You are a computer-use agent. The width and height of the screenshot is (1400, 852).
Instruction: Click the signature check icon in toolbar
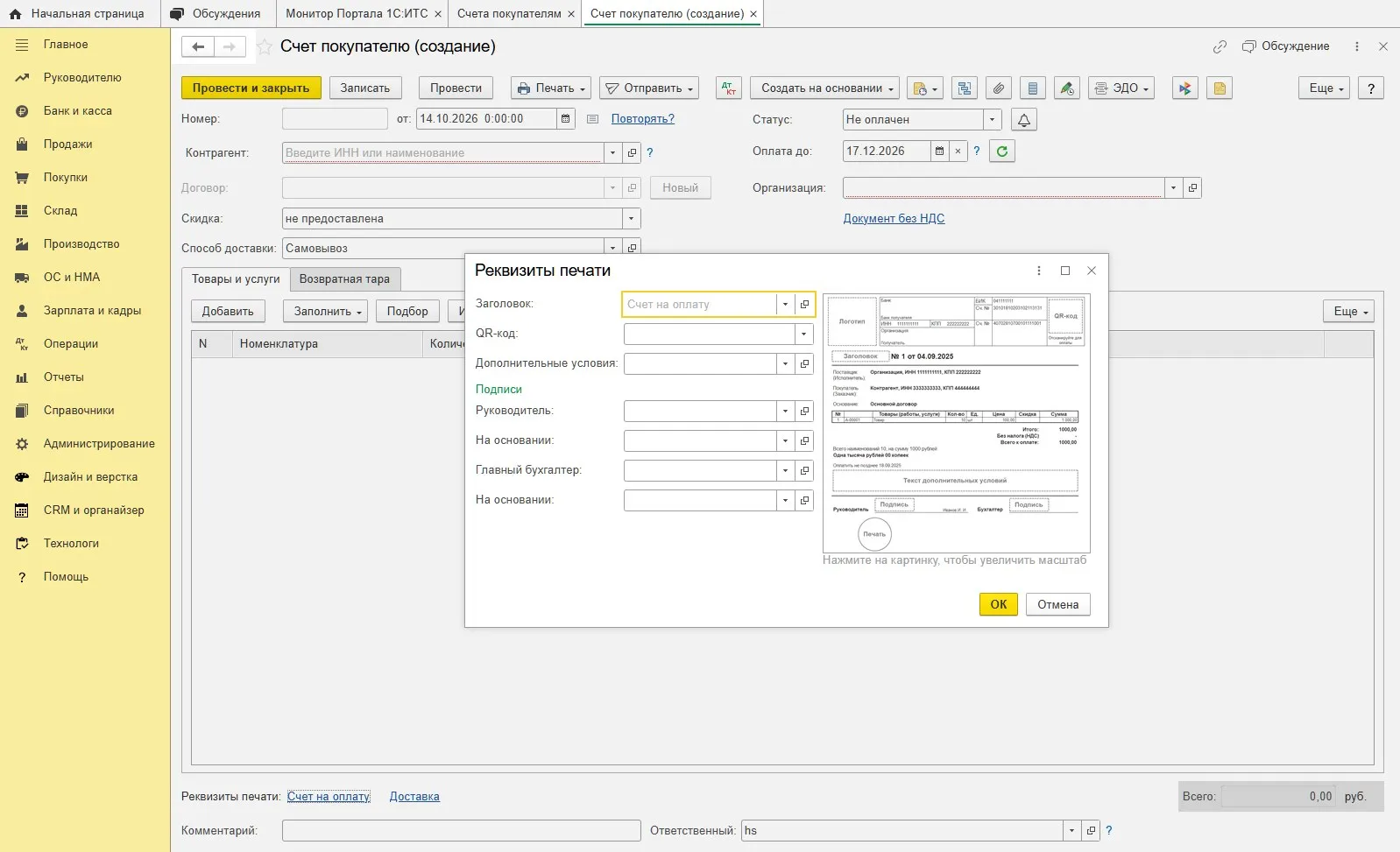(x=1066, y=88)
